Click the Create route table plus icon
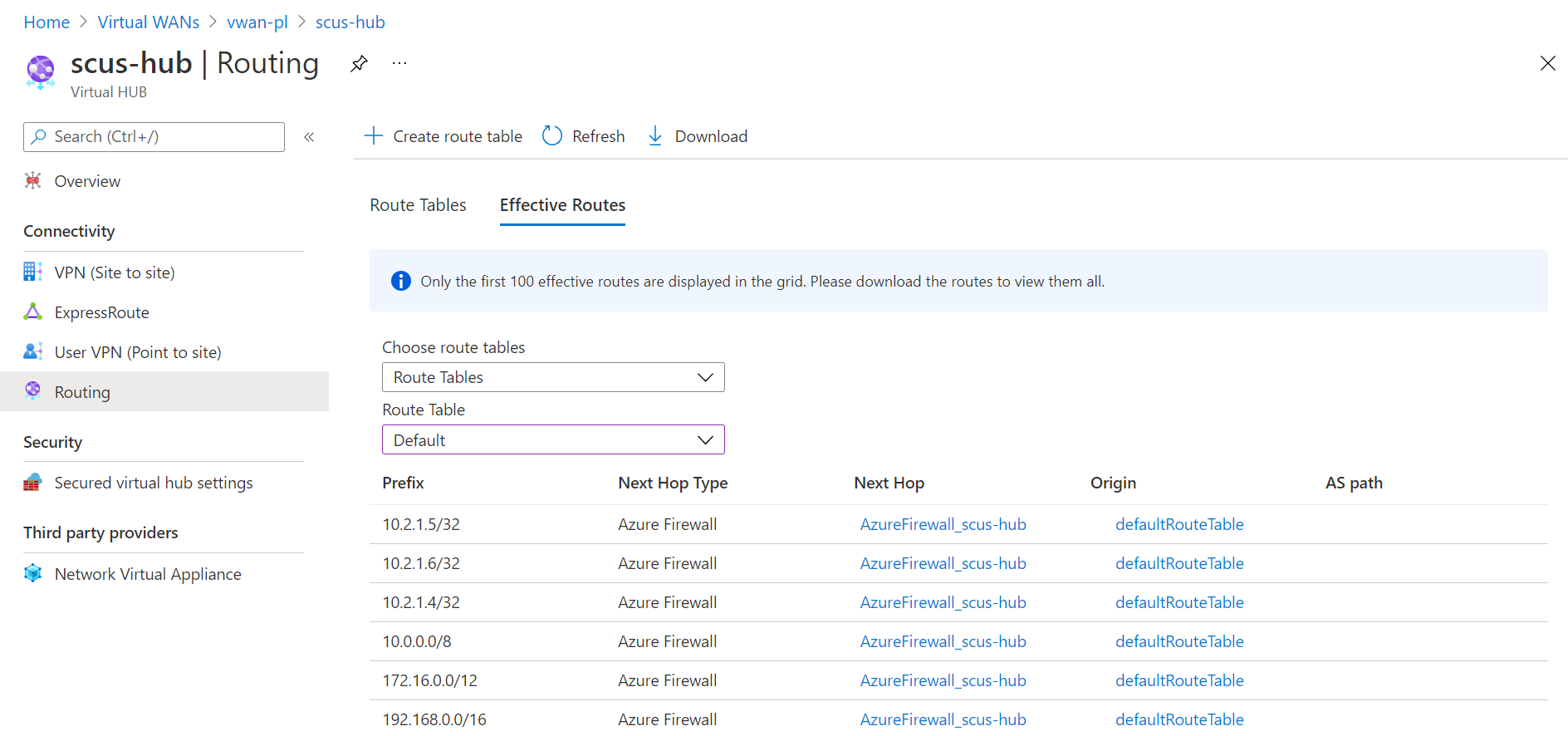The width and height of the screenshot is (1568, 736). pos(374,136)
